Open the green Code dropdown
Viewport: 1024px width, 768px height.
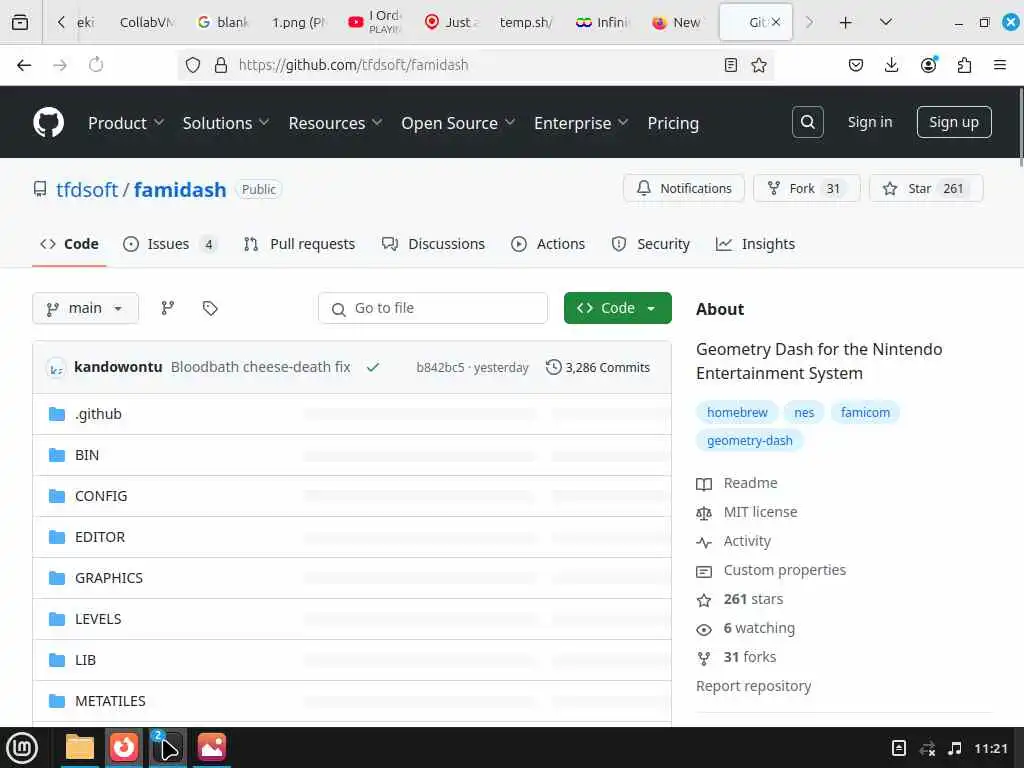pyautogui.click(x=617, y=308)
